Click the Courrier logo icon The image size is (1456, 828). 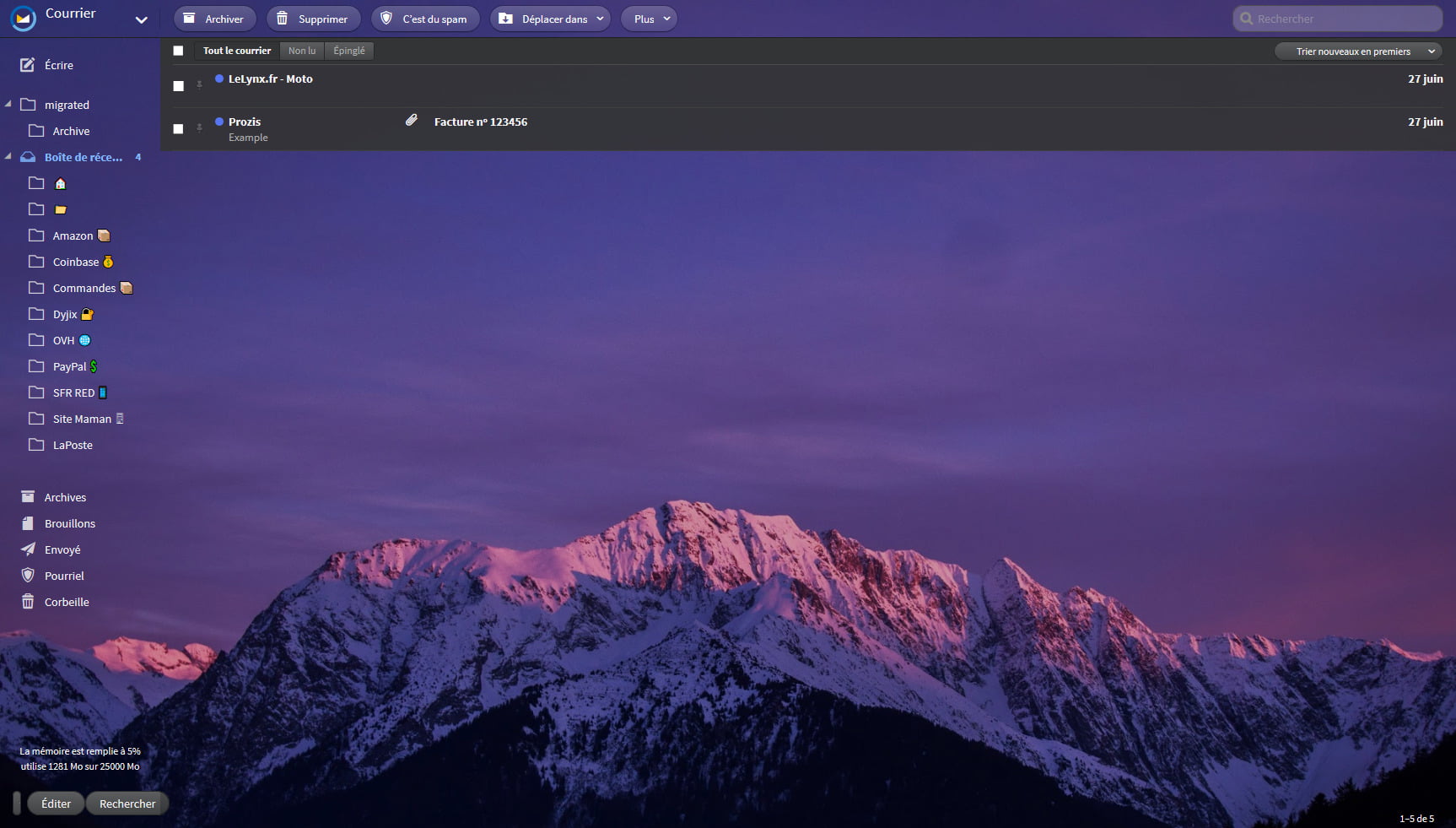coord(23,17)
